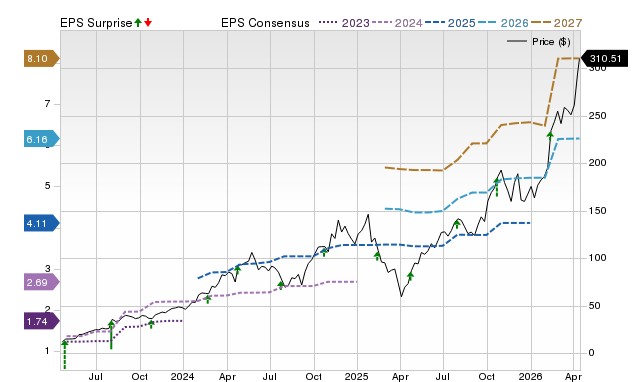Viewport: 640px width, 382px height.
Task: Click the x-axis label 2026
Action: (531, 376)
